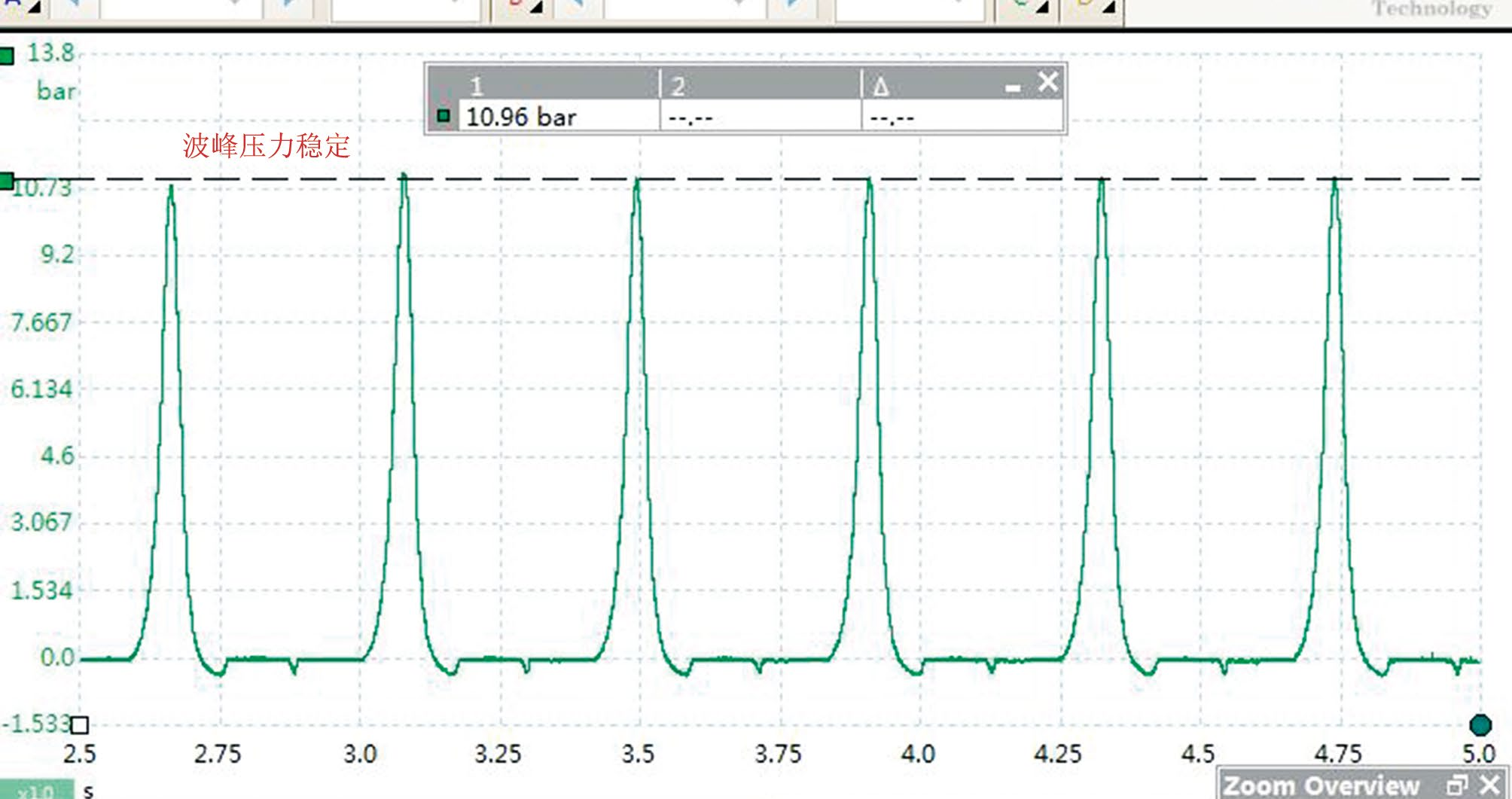Click the 6.134 pressure axis label
The height and width of the screenshot is (799, 1512).
[41, 389]
